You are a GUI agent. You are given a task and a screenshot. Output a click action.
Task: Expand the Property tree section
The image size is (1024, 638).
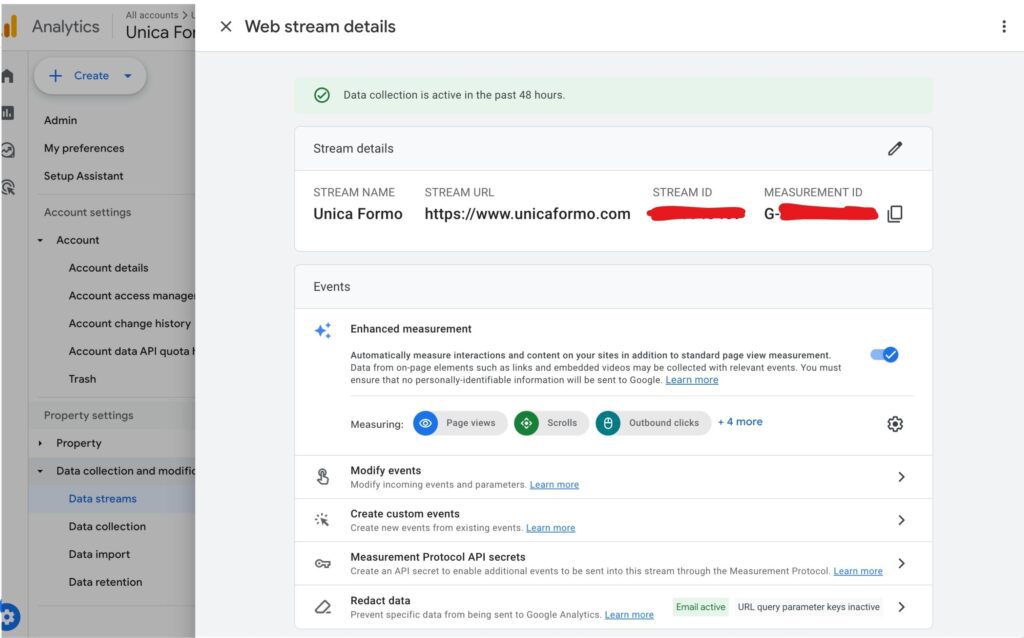point(41,443)
